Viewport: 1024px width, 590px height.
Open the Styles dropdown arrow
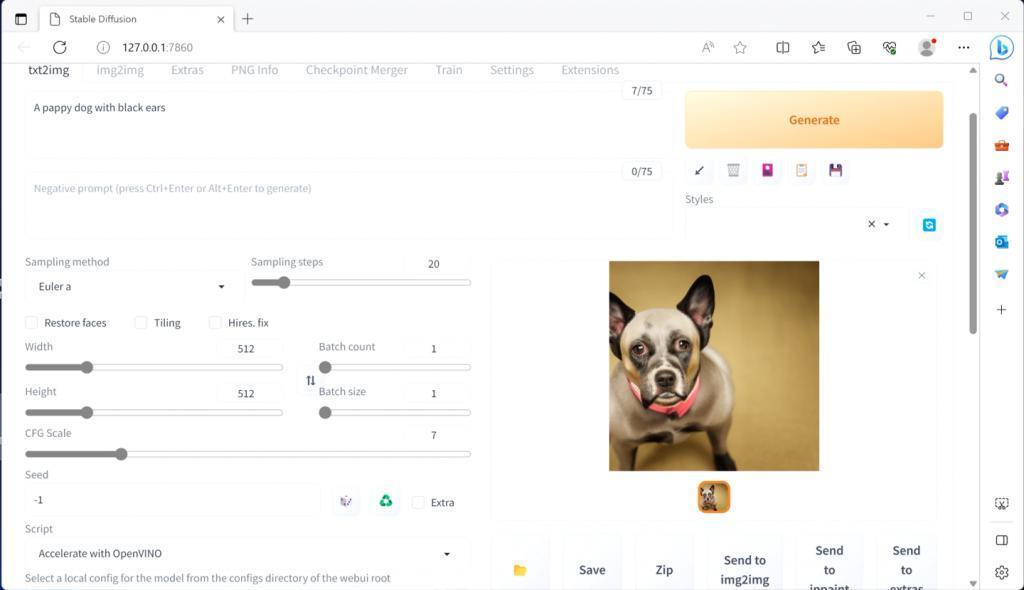886,225
